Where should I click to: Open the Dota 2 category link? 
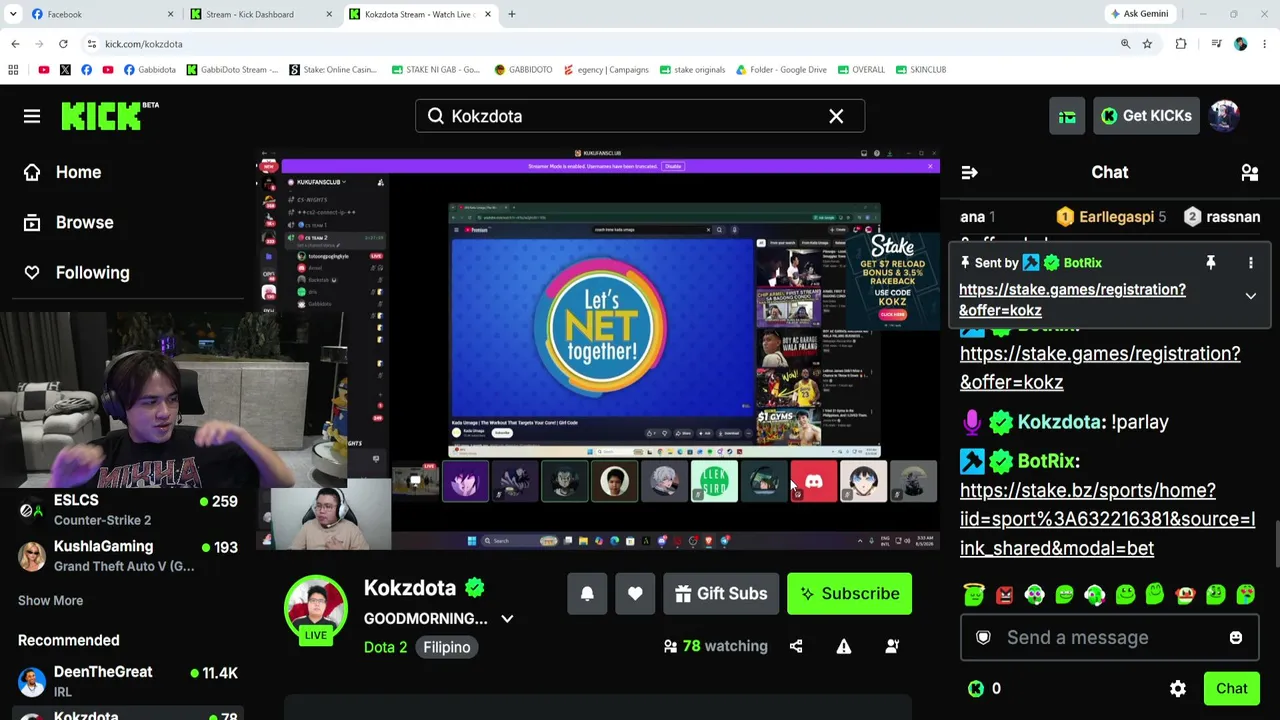click(x=385, y=647)
